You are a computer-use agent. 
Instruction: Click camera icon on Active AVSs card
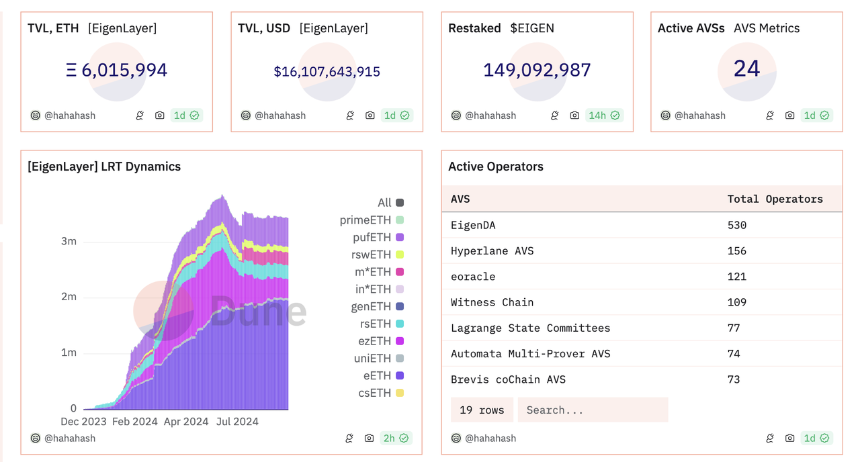point(790,115)
